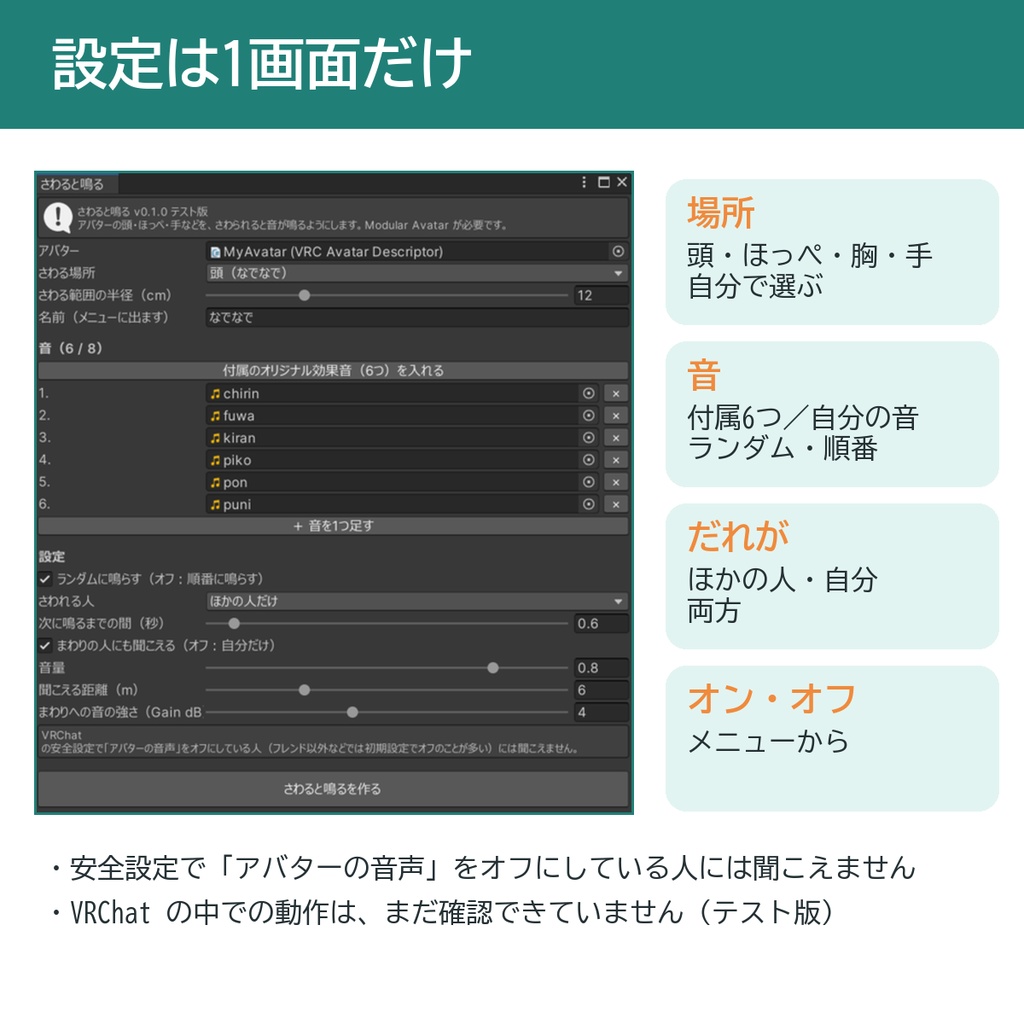Remove the piko sound with × button

click(x=616, y=460)
